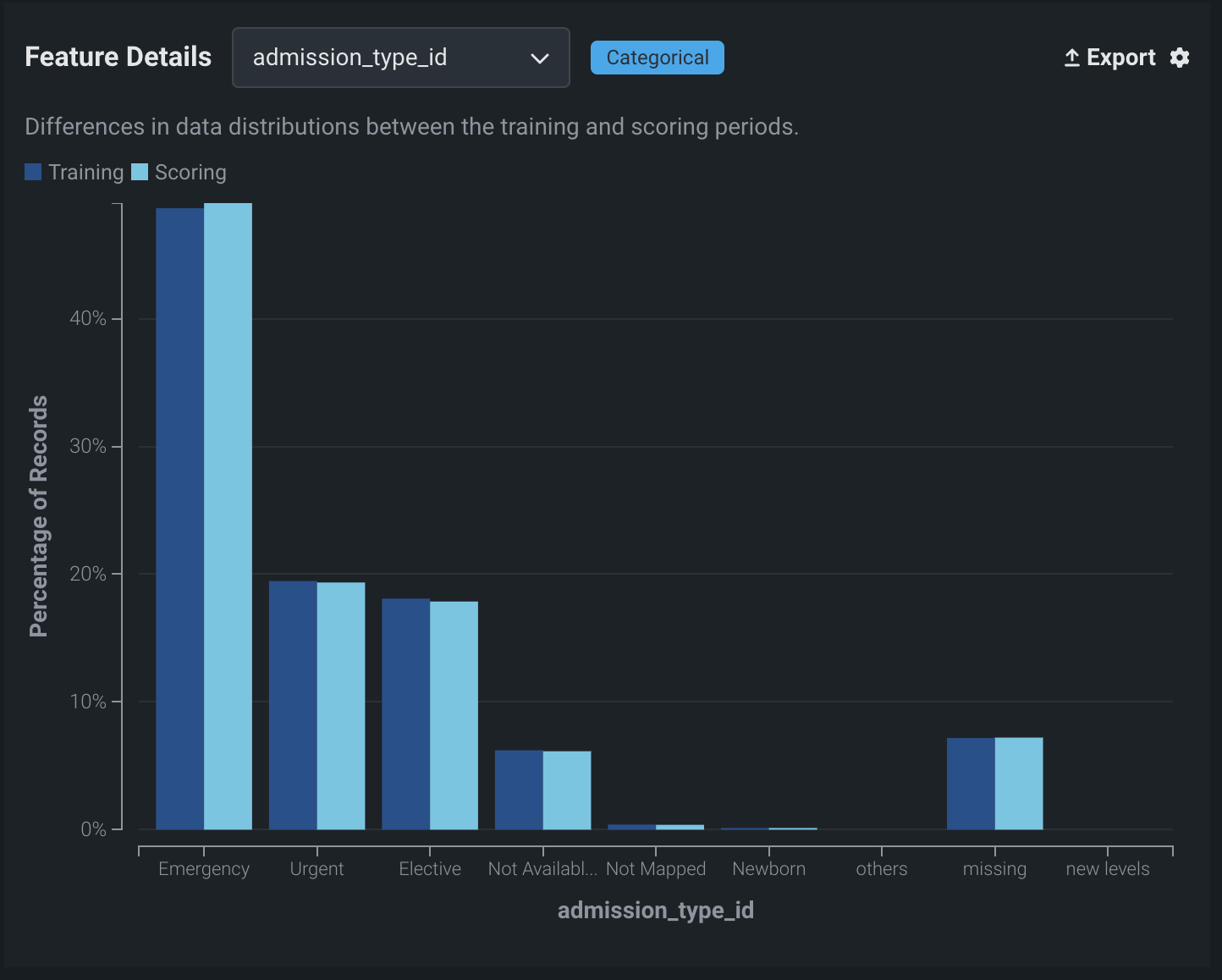Viewport: 1222px width, 980px height.
Task: Click the Urgent training bar
Action: 293,705
